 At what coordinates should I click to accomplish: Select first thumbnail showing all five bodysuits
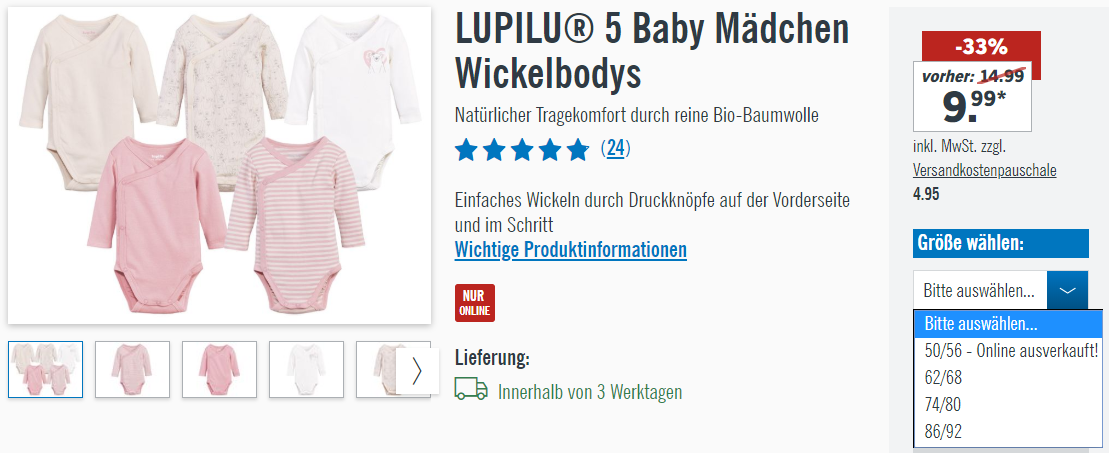point(45,369)
